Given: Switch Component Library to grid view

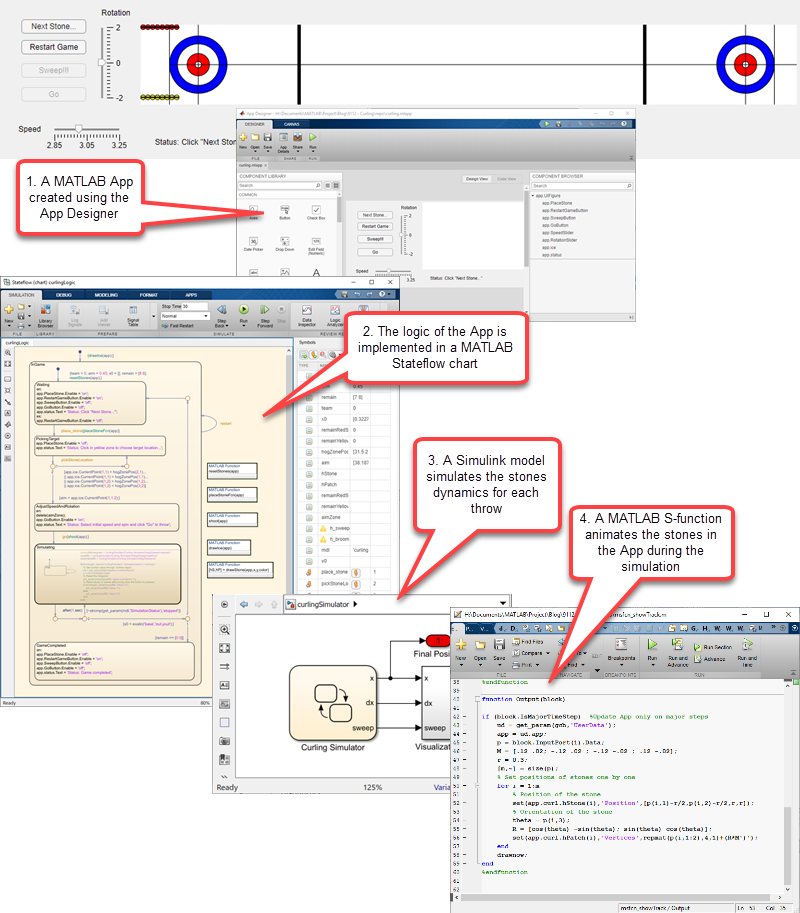Looking at the screenshot, I should [336, 185].
